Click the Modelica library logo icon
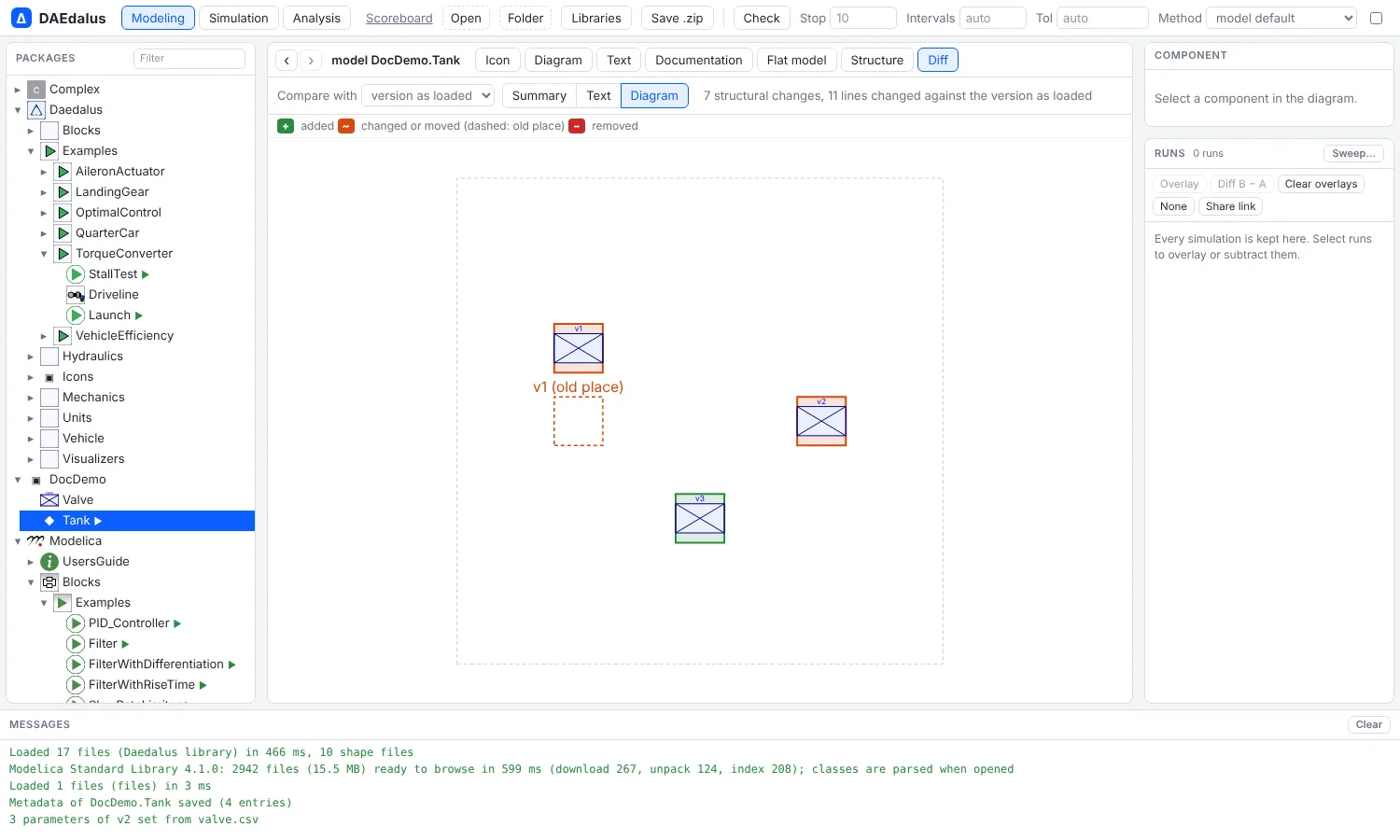 point(36,541)
